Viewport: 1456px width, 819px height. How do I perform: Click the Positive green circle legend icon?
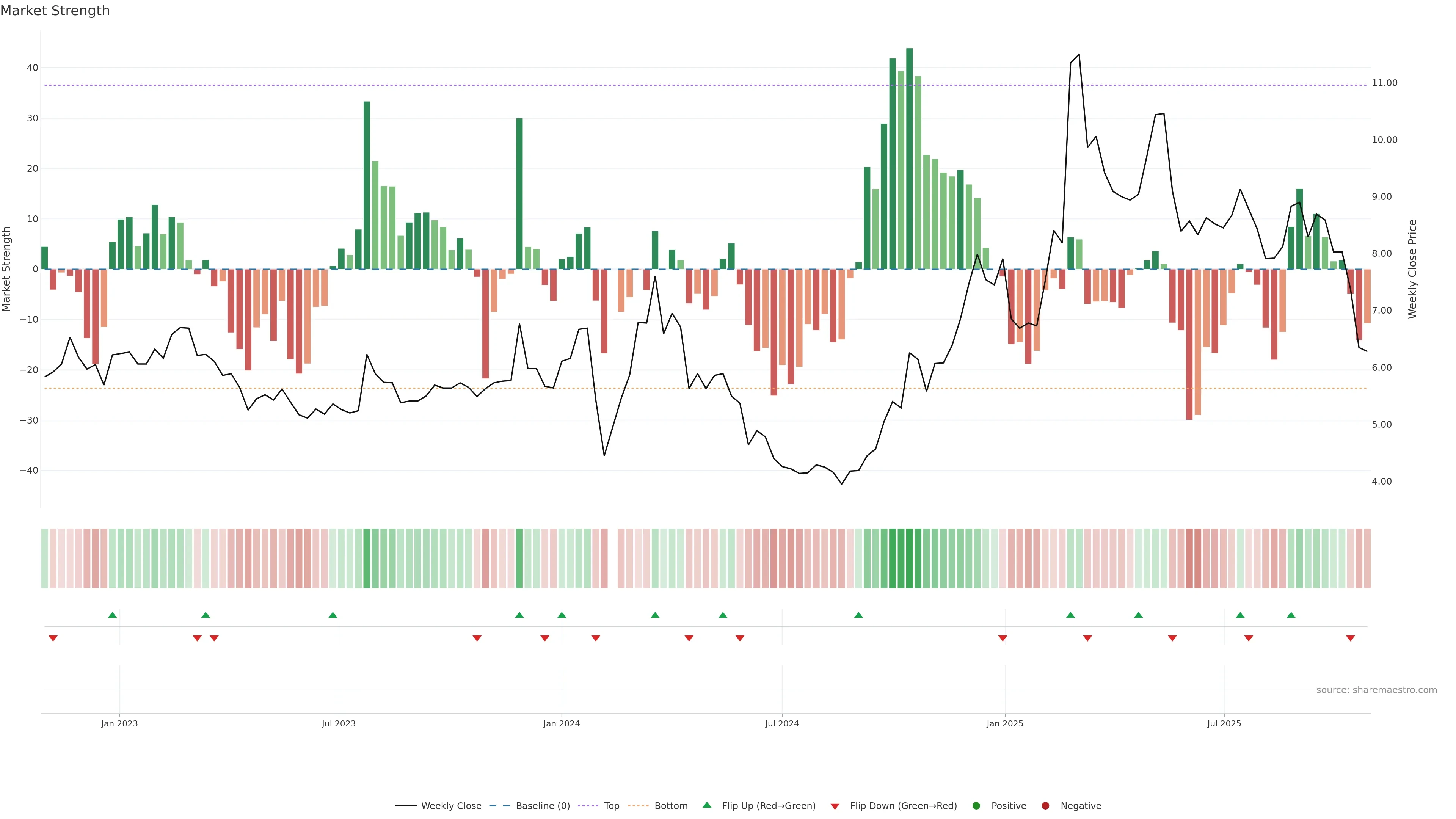pyautogui.click(x=976, y=805)
